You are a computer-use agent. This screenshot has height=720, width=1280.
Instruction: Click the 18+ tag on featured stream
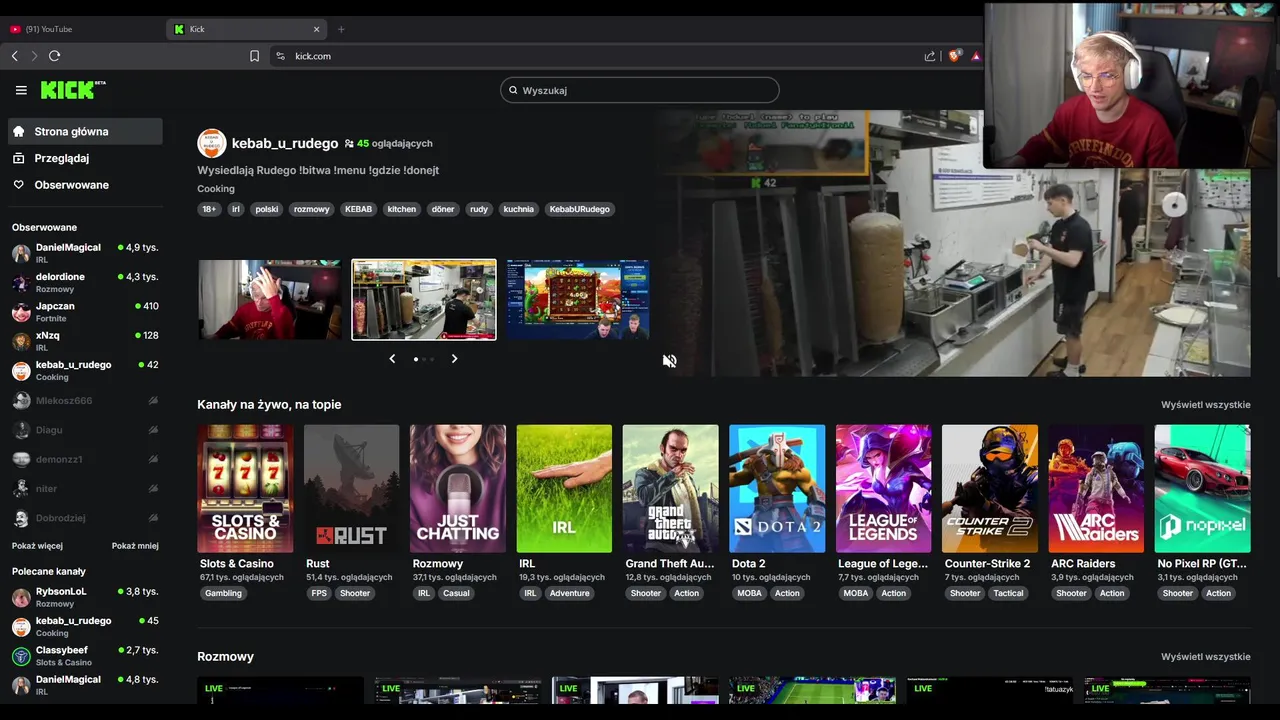click(x=208, y=209)
